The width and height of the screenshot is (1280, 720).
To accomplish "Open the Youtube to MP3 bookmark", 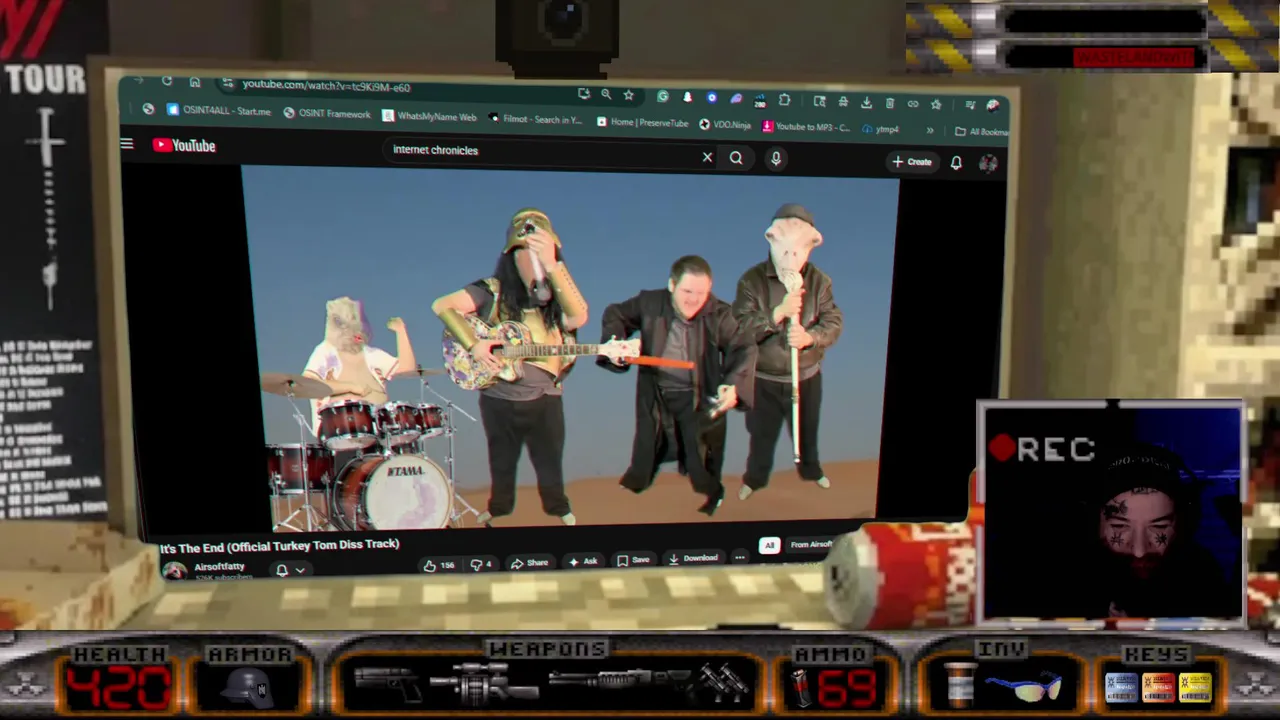I will point(806,126).
